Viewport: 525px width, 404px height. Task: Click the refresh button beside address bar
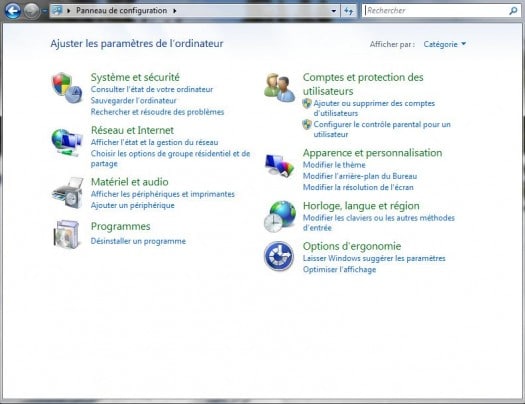(349, 11)
